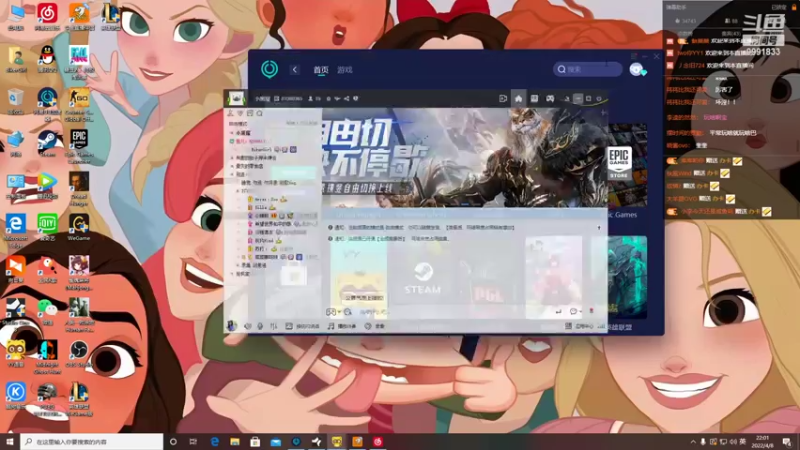Image resolution: width=800 pixels, height=450 pixels.
Task: Open the 游戏 tab in the blue game launcher
Action: (x=345, y=70)
